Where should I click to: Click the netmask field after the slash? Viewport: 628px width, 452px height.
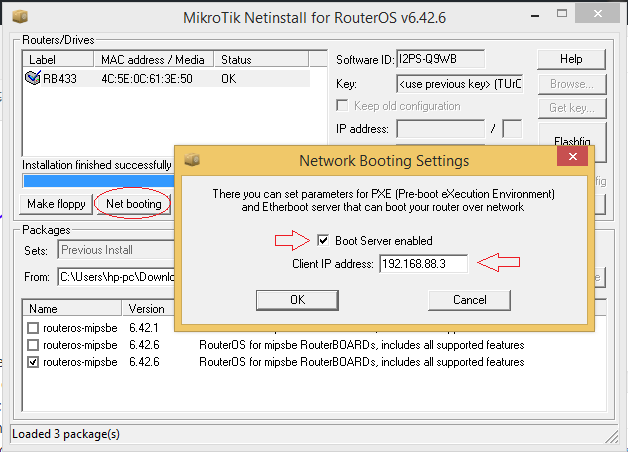point(512,129)
